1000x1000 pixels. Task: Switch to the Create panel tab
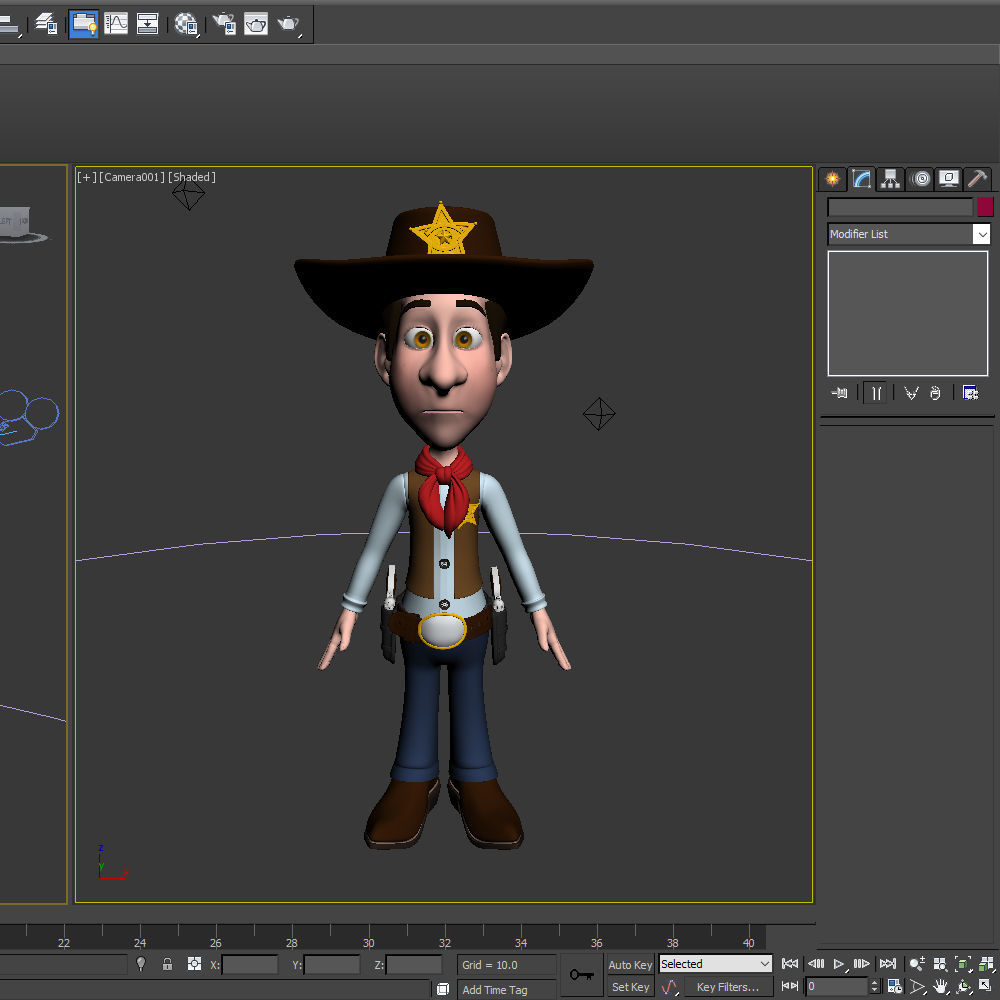tap(832, 179)
